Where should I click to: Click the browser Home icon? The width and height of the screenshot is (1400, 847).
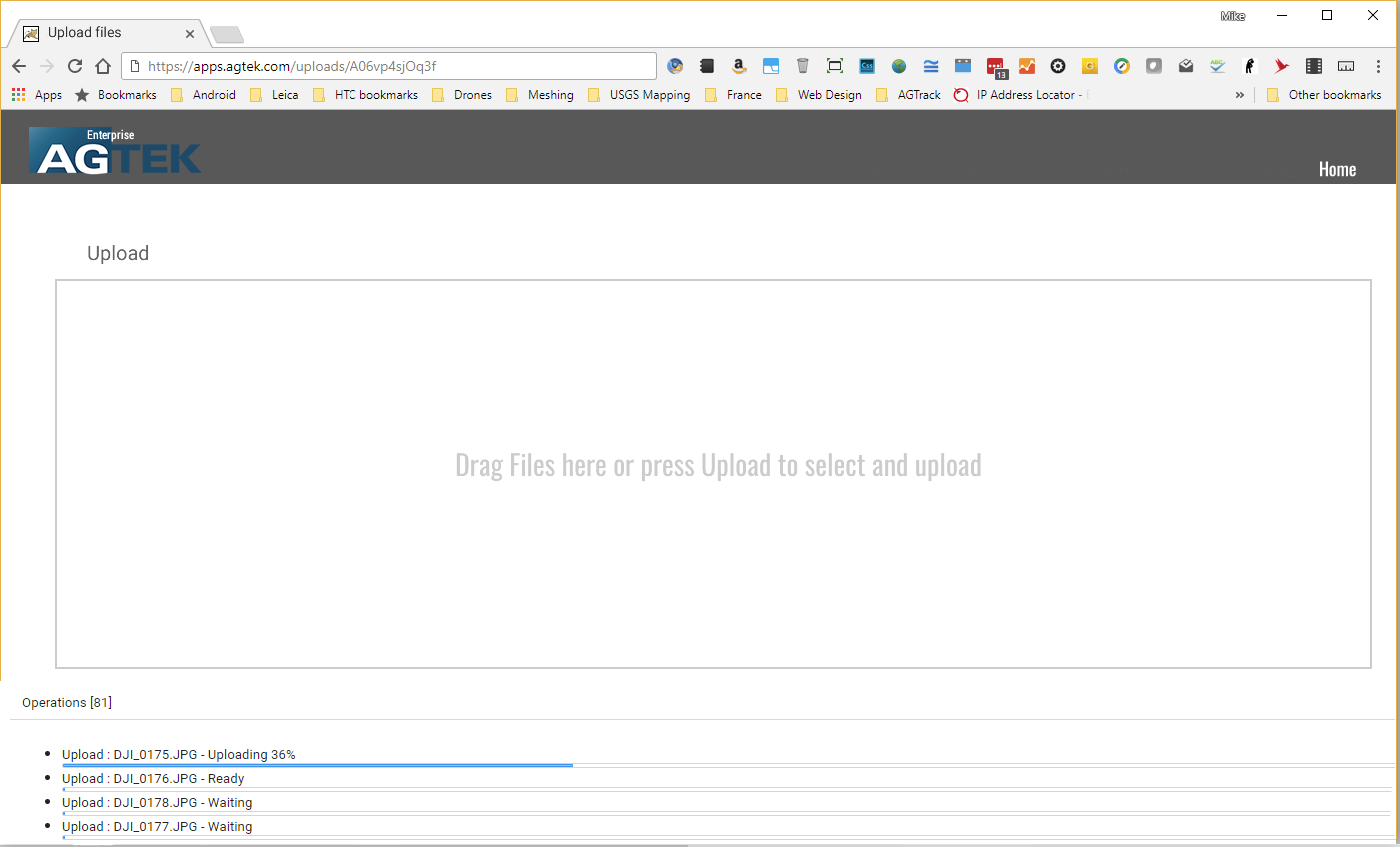tap(103, 66)
